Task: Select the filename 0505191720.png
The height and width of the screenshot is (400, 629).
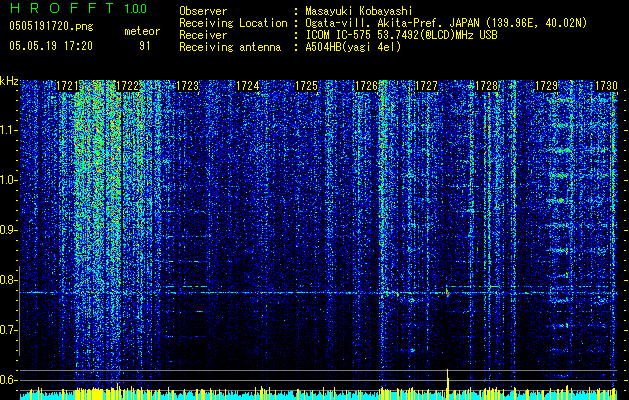Action: (51, 27)
